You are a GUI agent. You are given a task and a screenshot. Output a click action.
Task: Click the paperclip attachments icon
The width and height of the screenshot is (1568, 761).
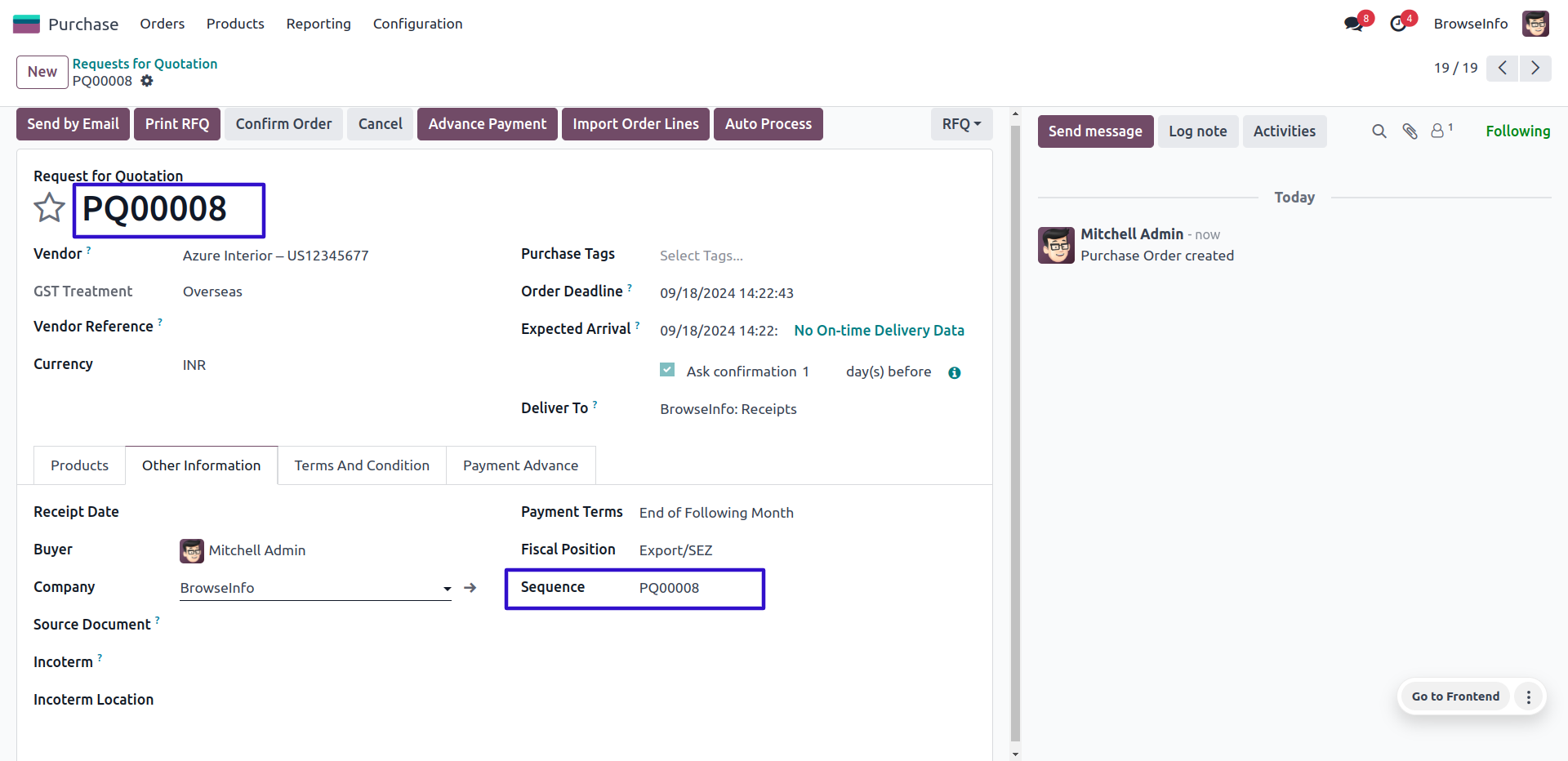pyautogui.click(x=1410, y=131)
